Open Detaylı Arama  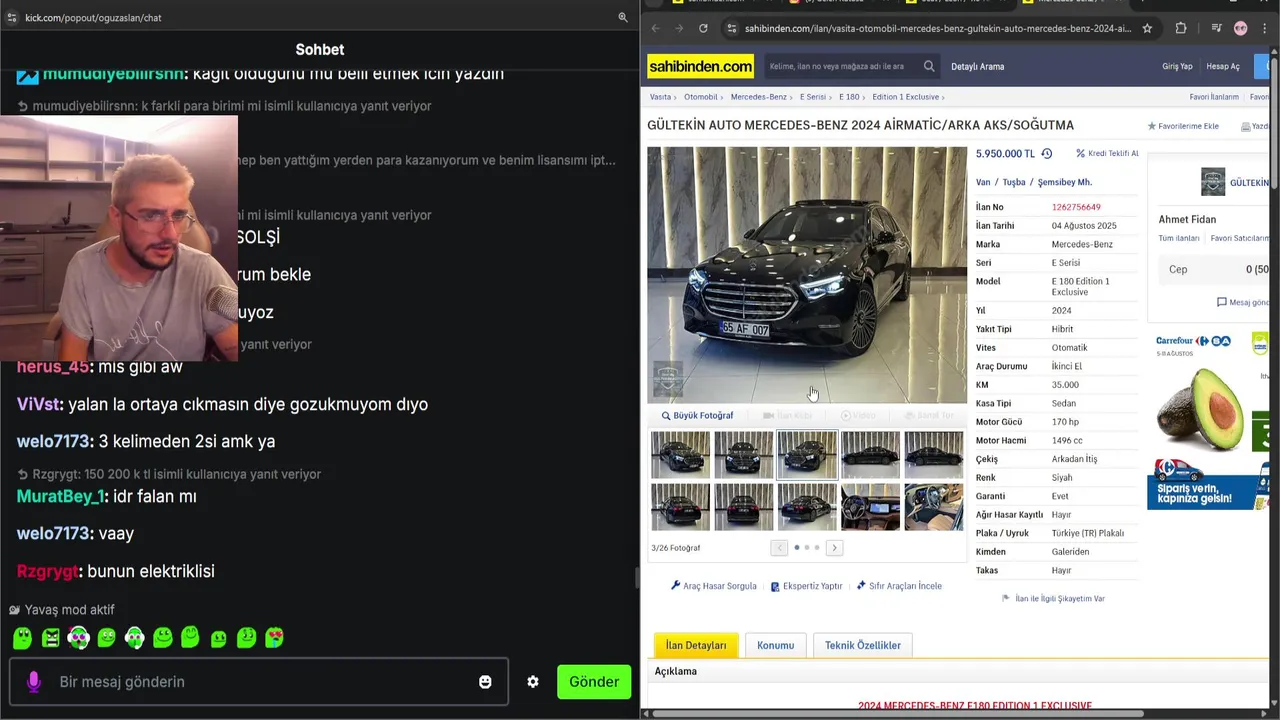(977, 66)
